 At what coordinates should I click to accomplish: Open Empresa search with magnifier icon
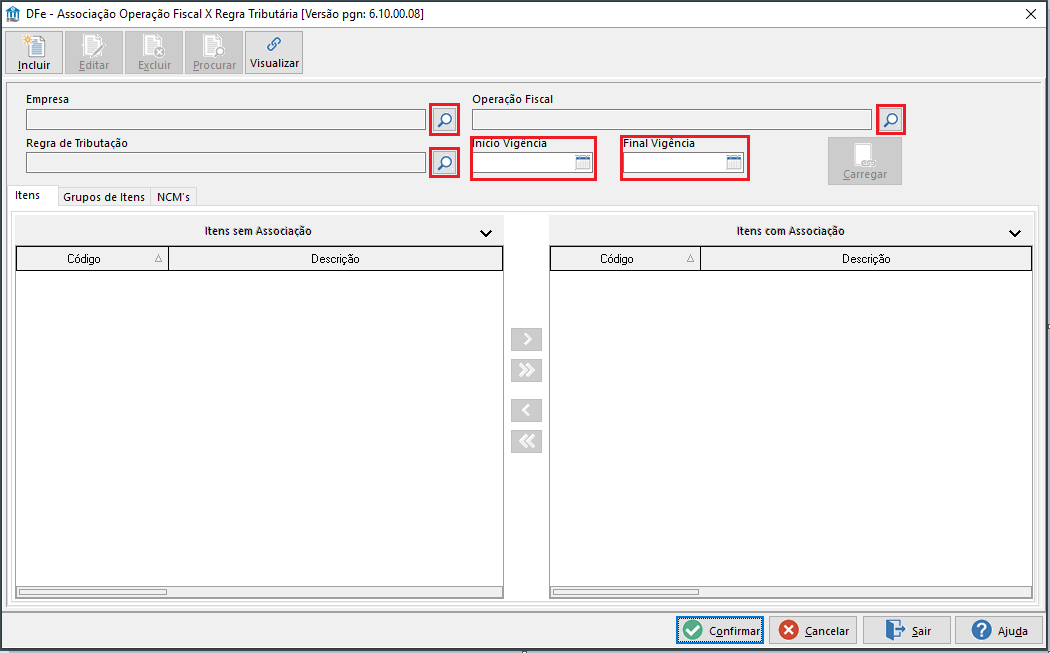click(445, 120)
